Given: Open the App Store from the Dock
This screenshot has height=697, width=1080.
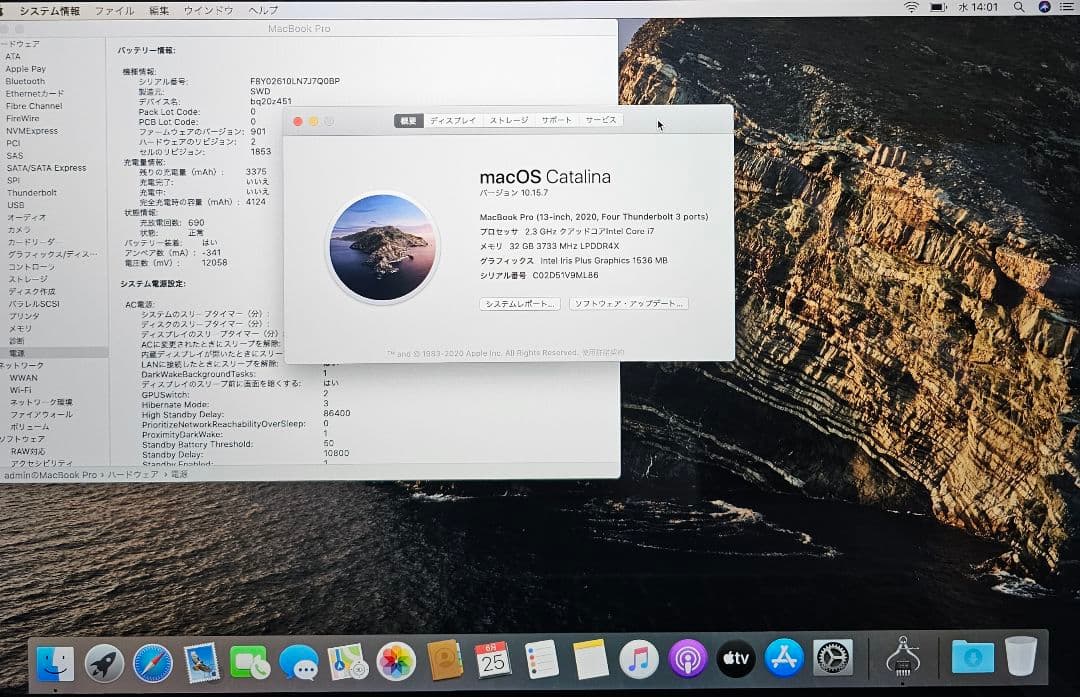Looking at the screenshot, I should click(x=783, y=658).
